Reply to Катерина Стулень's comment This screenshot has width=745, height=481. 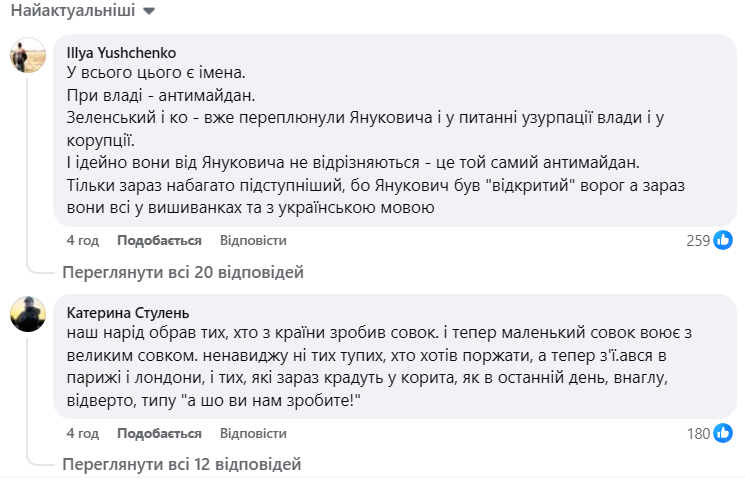coord(253,434)
